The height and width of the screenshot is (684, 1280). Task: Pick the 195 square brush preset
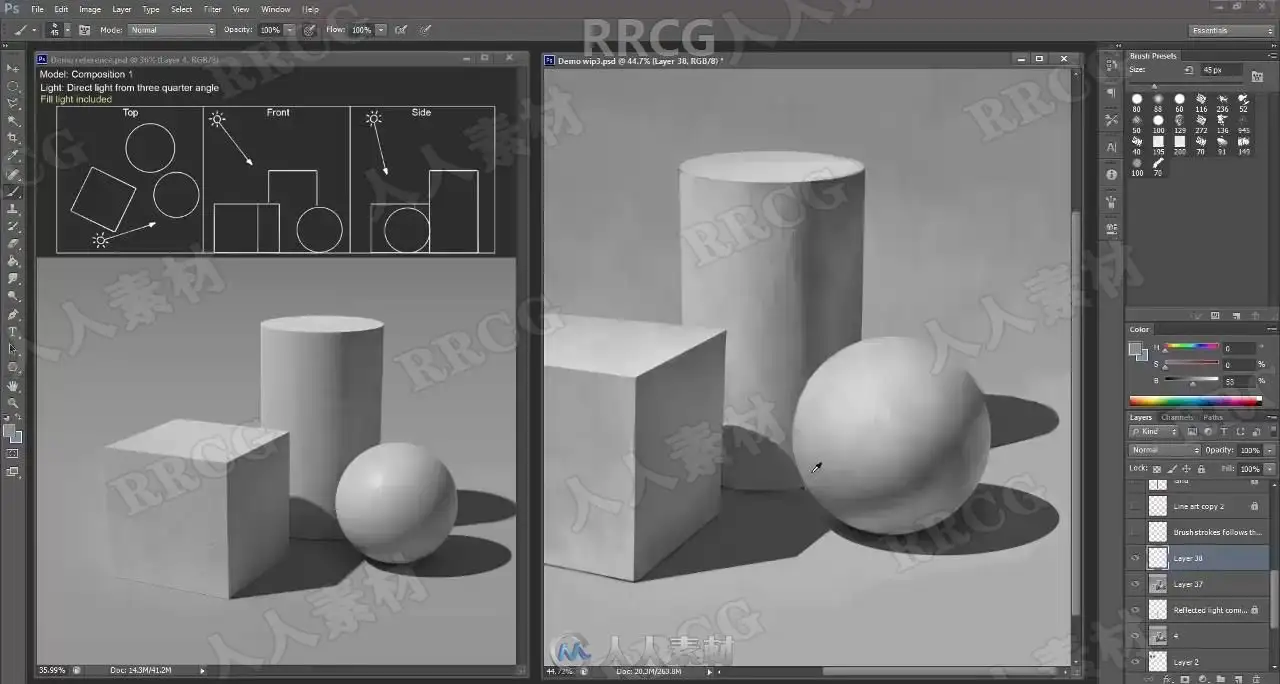coord(1158,143)
